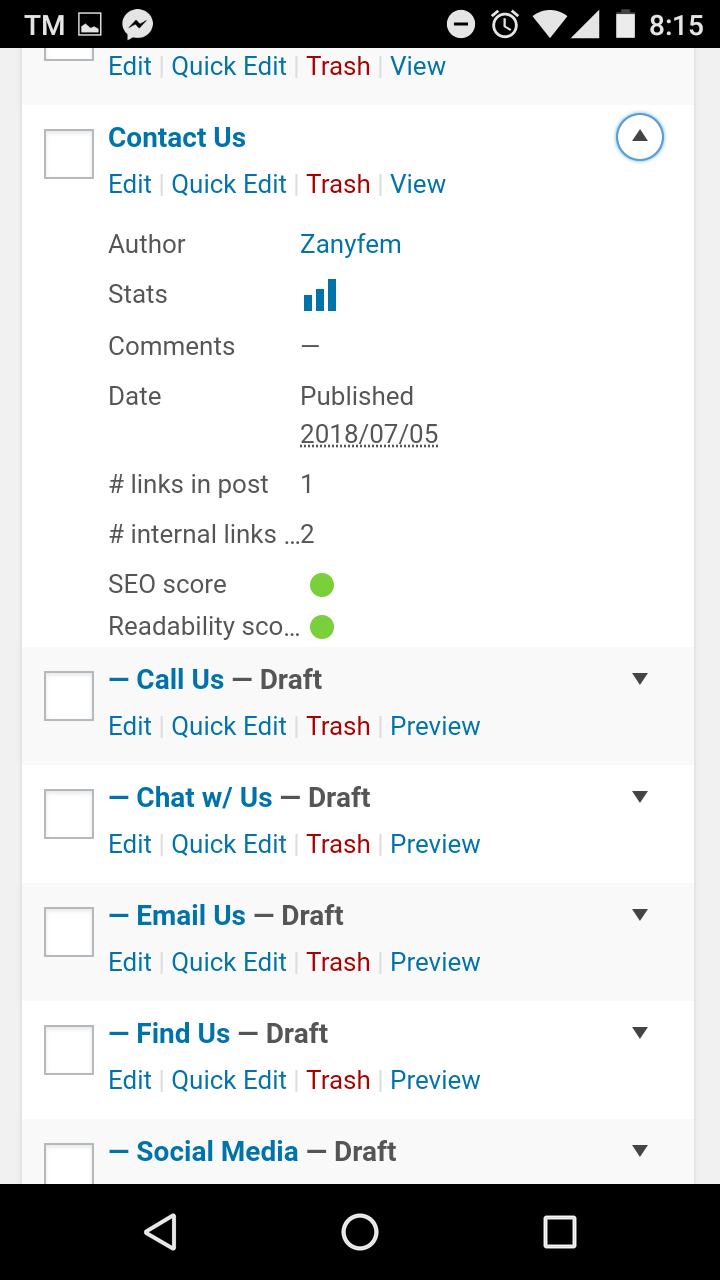Select the Contact Us page checkbox
720x1280 pixels.
point(69,155)
